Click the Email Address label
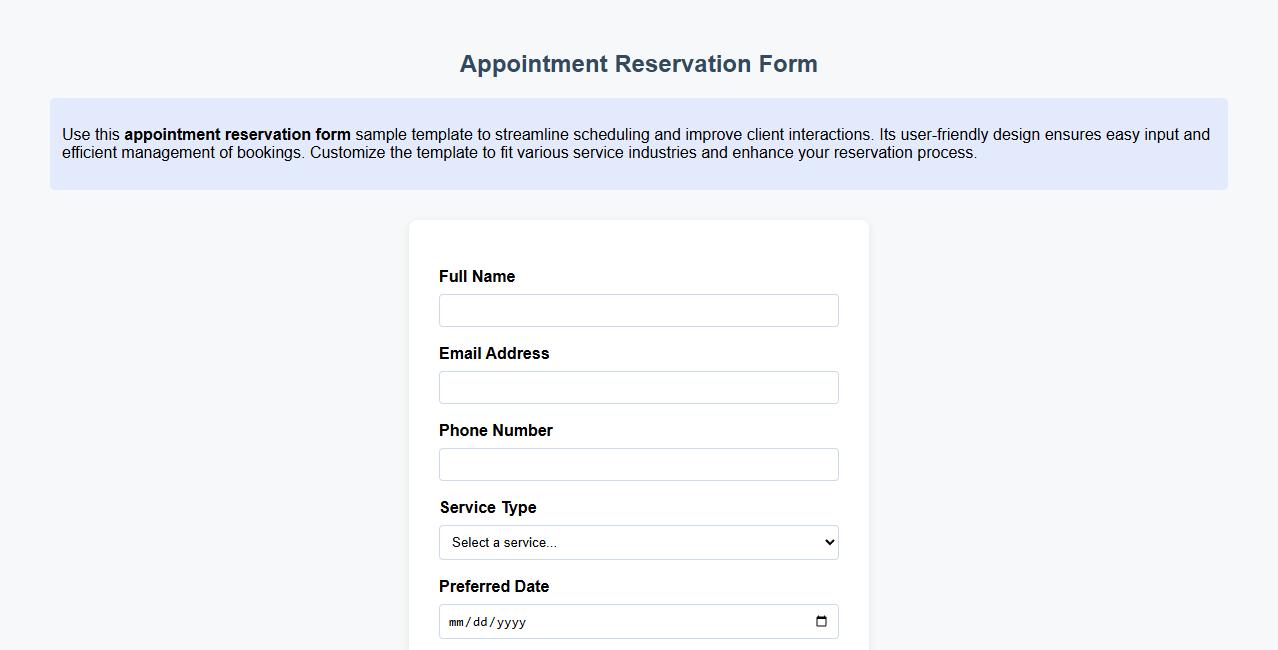The width and height of the screenshot is (1278, 650). pos(493,353)
